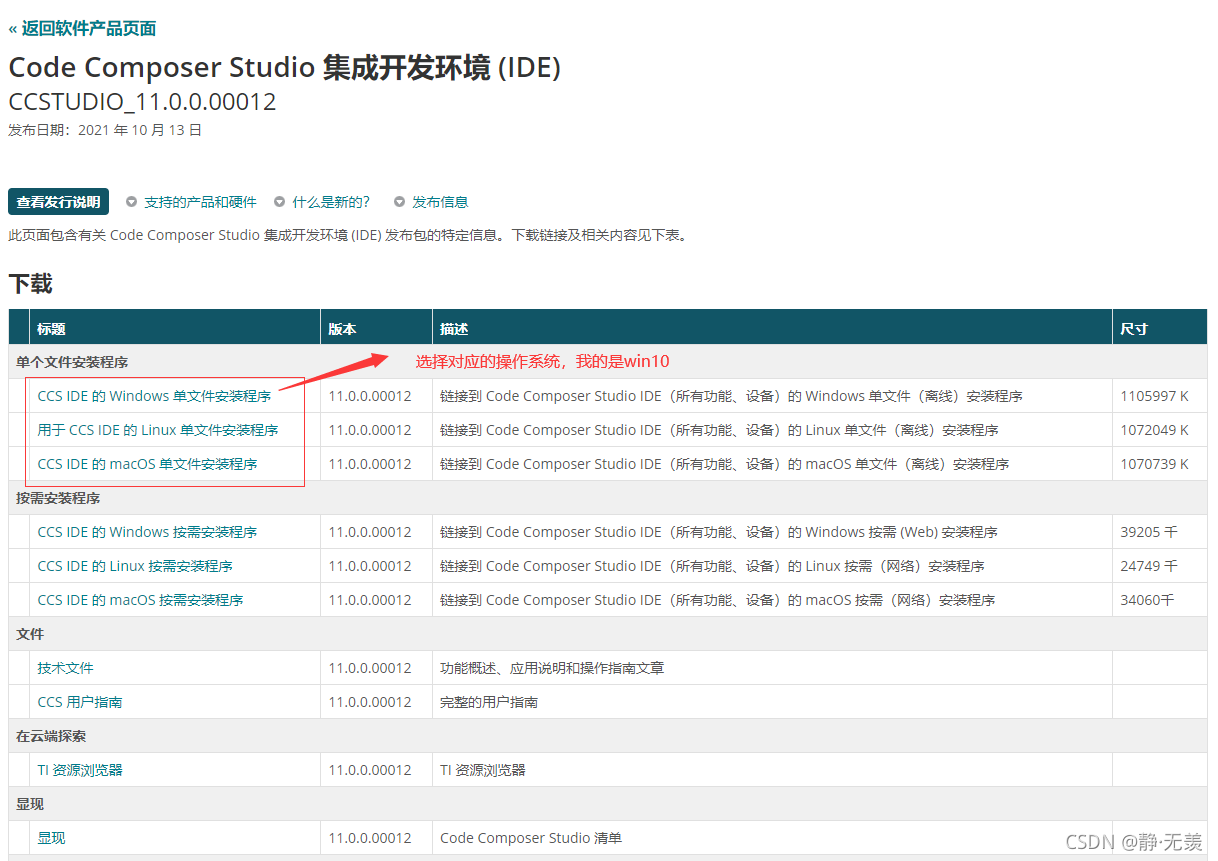Click the 在云端探索 group row

pyautogui.click(x=608, y=736)
